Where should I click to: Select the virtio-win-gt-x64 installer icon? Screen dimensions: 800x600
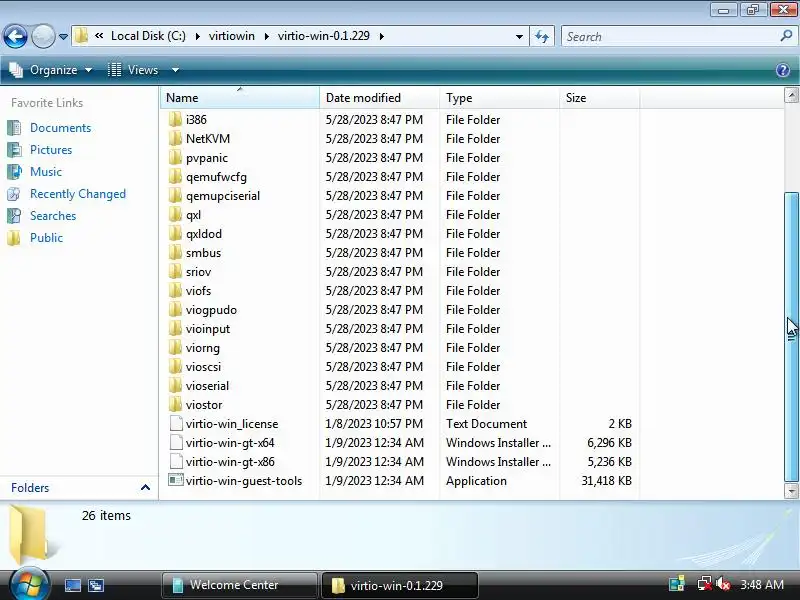coord(176,442)
